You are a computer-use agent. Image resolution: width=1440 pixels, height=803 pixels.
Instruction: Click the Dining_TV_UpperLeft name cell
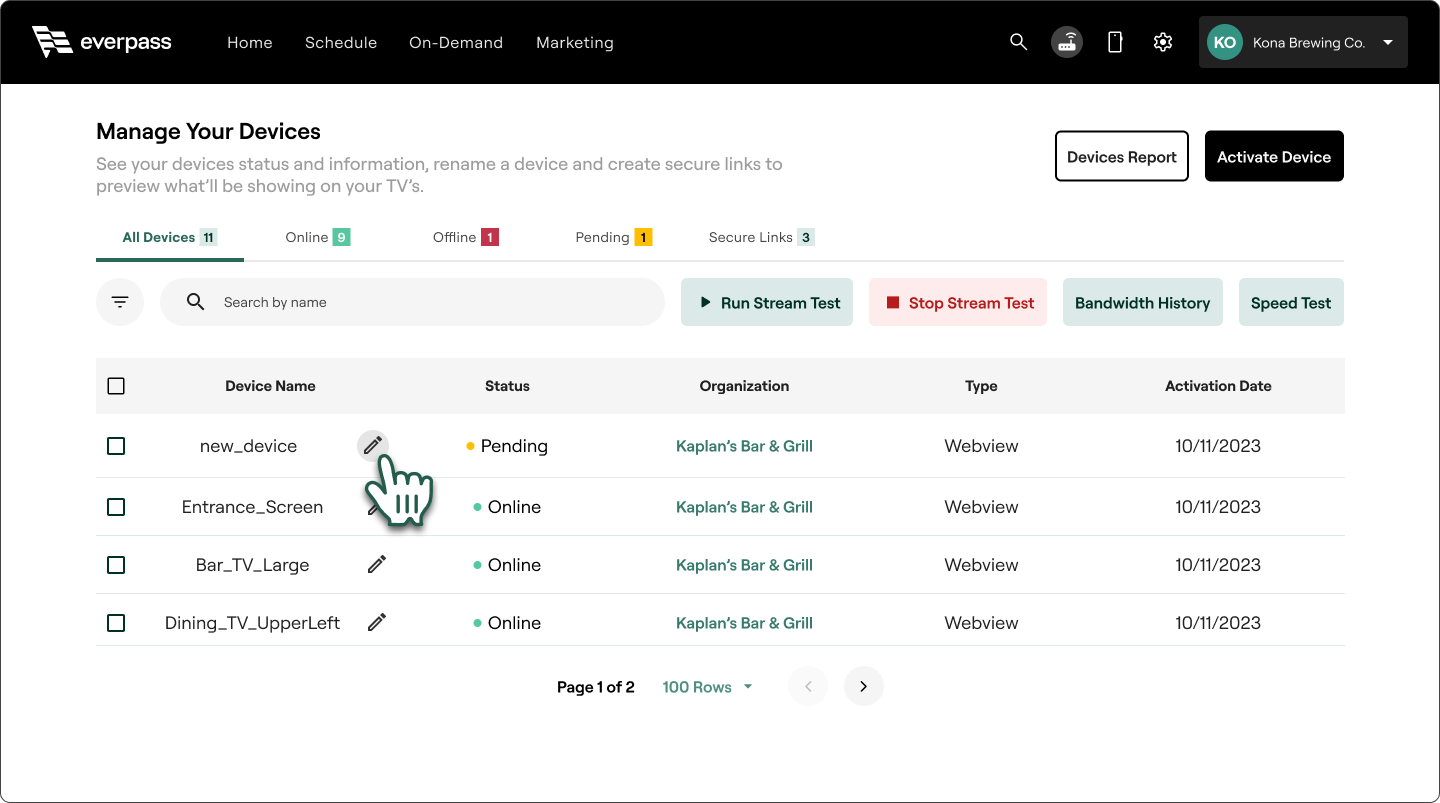pyautogui.click(x=252, y=623)
